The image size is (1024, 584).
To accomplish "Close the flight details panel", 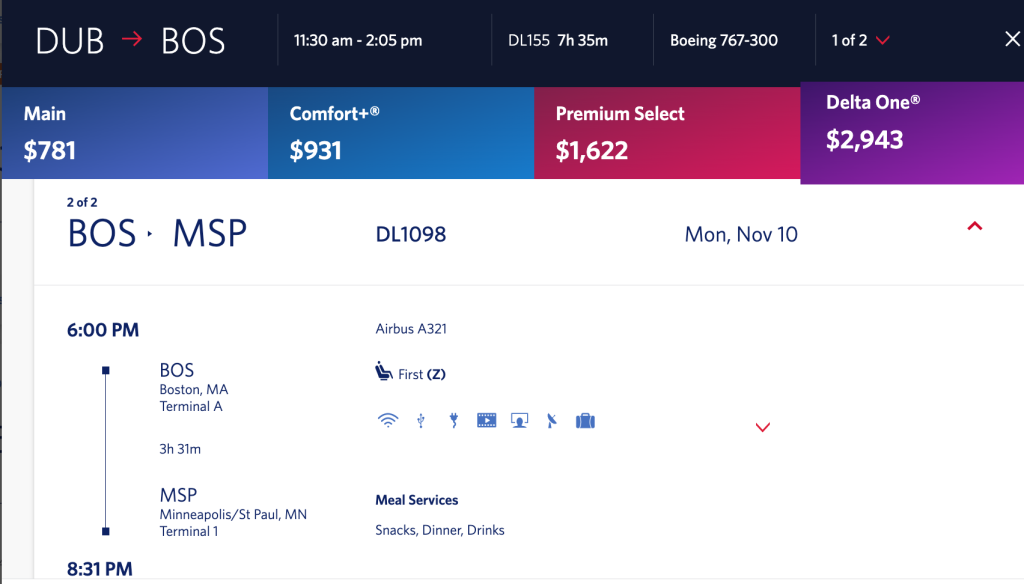I will pos(1012,39).
